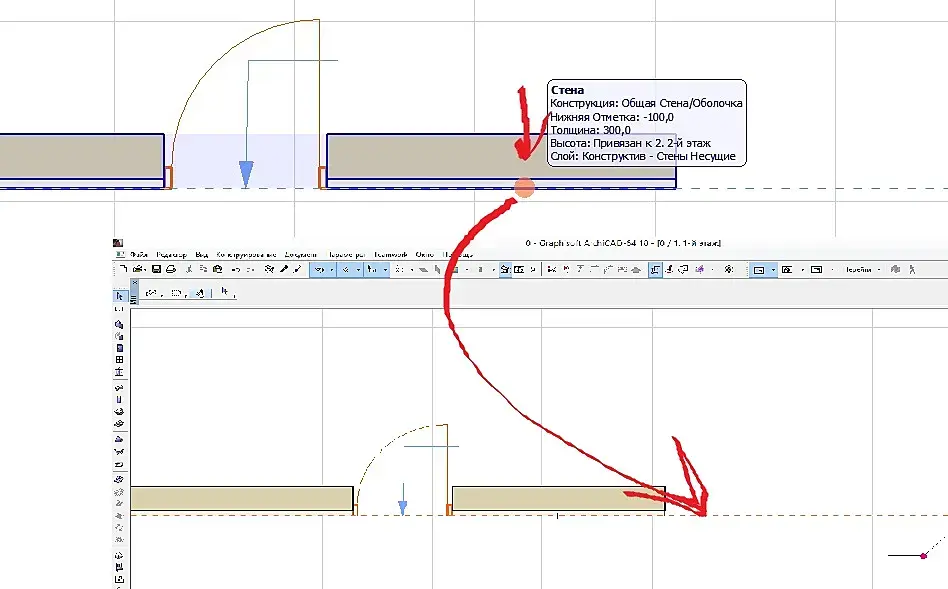
Task: Open dropdown arrow beside floor plan view button
Action: tap(773, 270)
